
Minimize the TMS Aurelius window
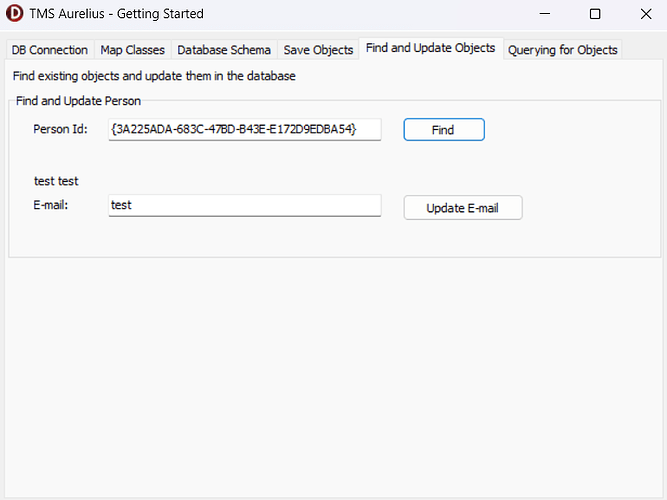coord(544,14)
